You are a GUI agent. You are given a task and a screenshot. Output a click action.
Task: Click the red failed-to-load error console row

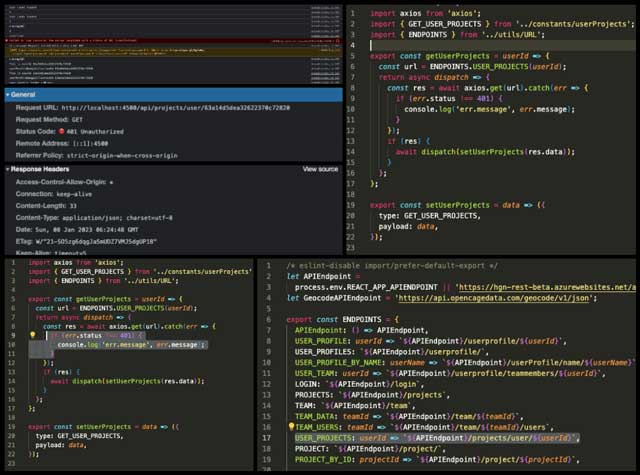pos(150,39)
